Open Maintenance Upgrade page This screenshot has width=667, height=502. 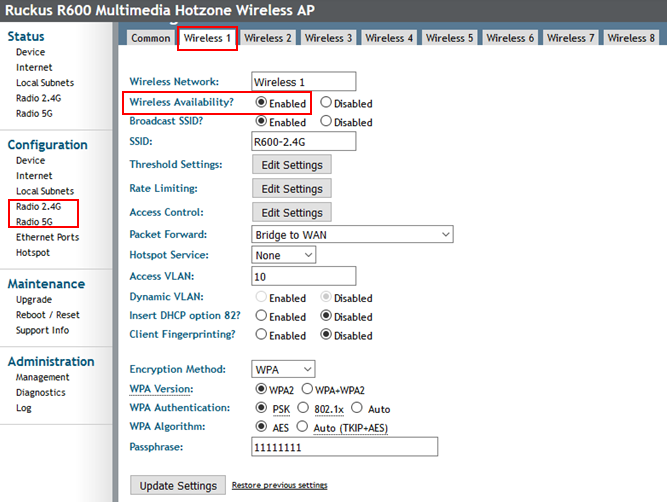34,299
